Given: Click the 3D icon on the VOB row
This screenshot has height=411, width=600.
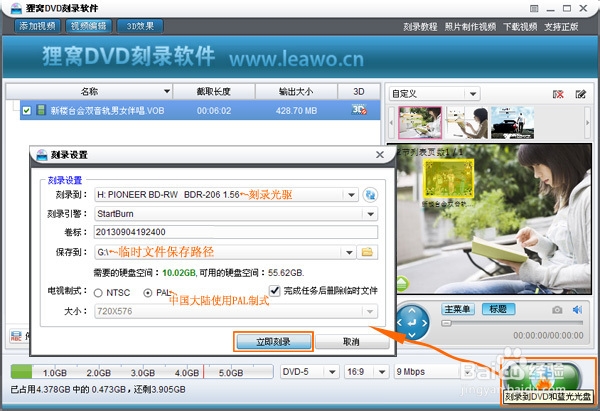Looking at the screenshot, I should click(359, 110).
